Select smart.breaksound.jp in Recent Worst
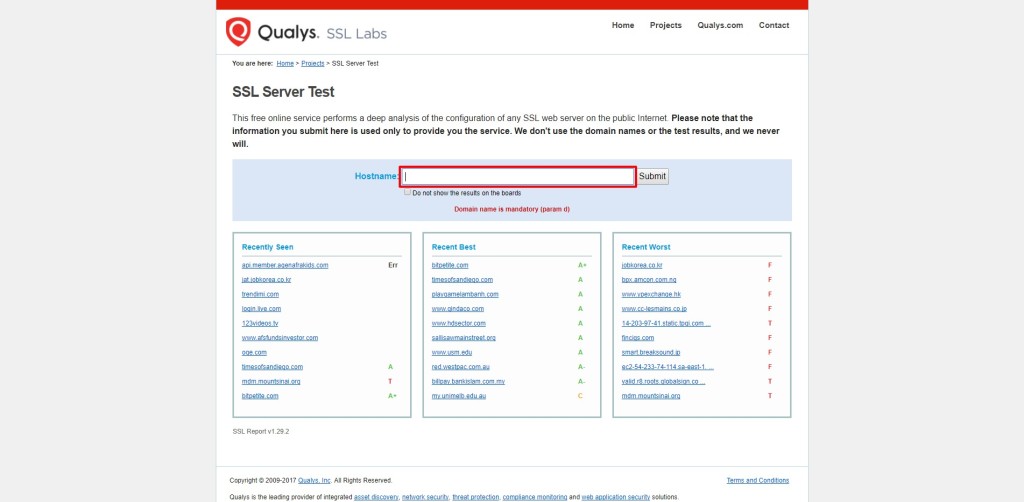 [651, 352]
